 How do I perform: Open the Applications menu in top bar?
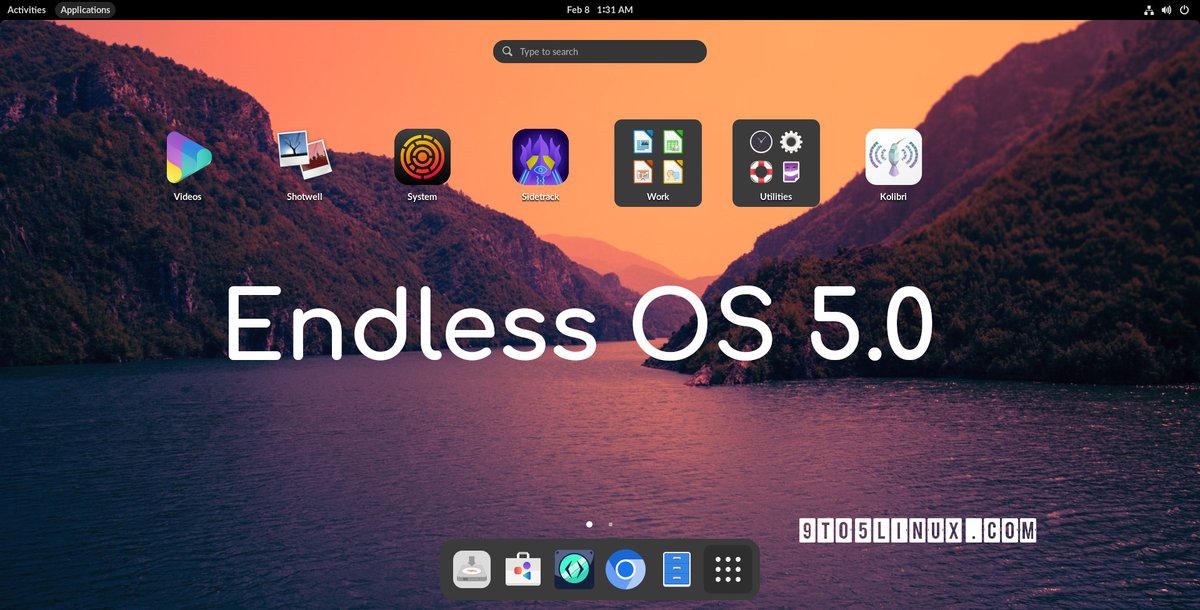pyautogui.click(x=85, y=9)
